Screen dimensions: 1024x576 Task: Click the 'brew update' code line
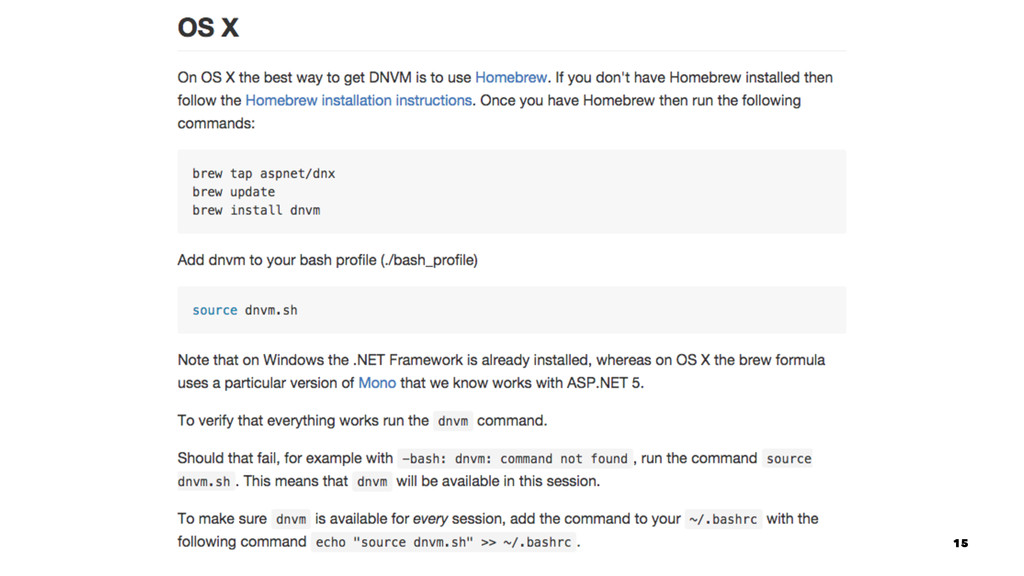(233, 192)
